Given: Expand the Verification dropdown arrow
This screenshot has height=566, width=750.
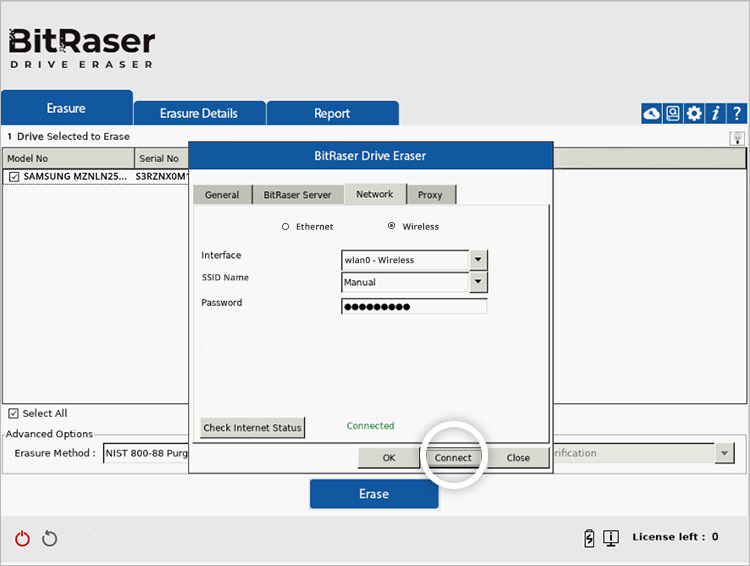Looking at the screenshot, I should click(x=724, y=453).
